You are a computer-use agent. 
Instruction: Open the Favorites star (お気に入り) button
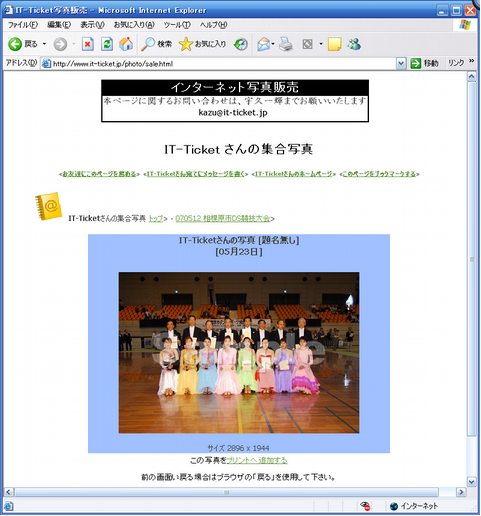[202, 44]
